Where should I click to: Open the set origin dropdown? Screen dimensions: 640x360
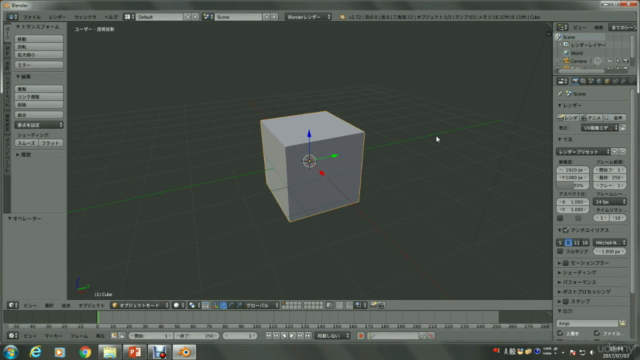(39, 125)
